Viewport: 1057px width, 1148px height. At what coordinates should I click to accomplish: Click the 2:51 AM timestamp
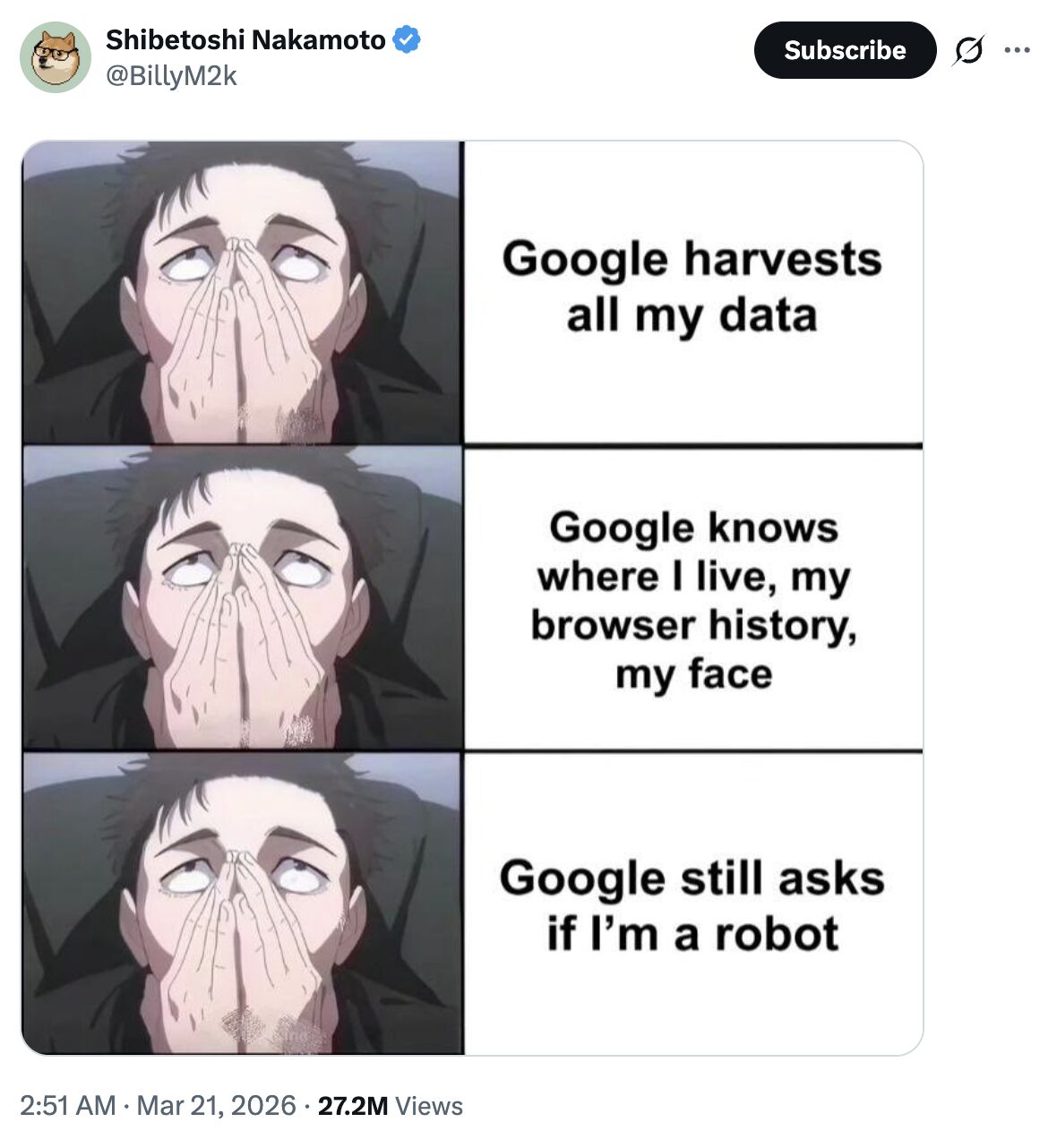point(68,1106)
